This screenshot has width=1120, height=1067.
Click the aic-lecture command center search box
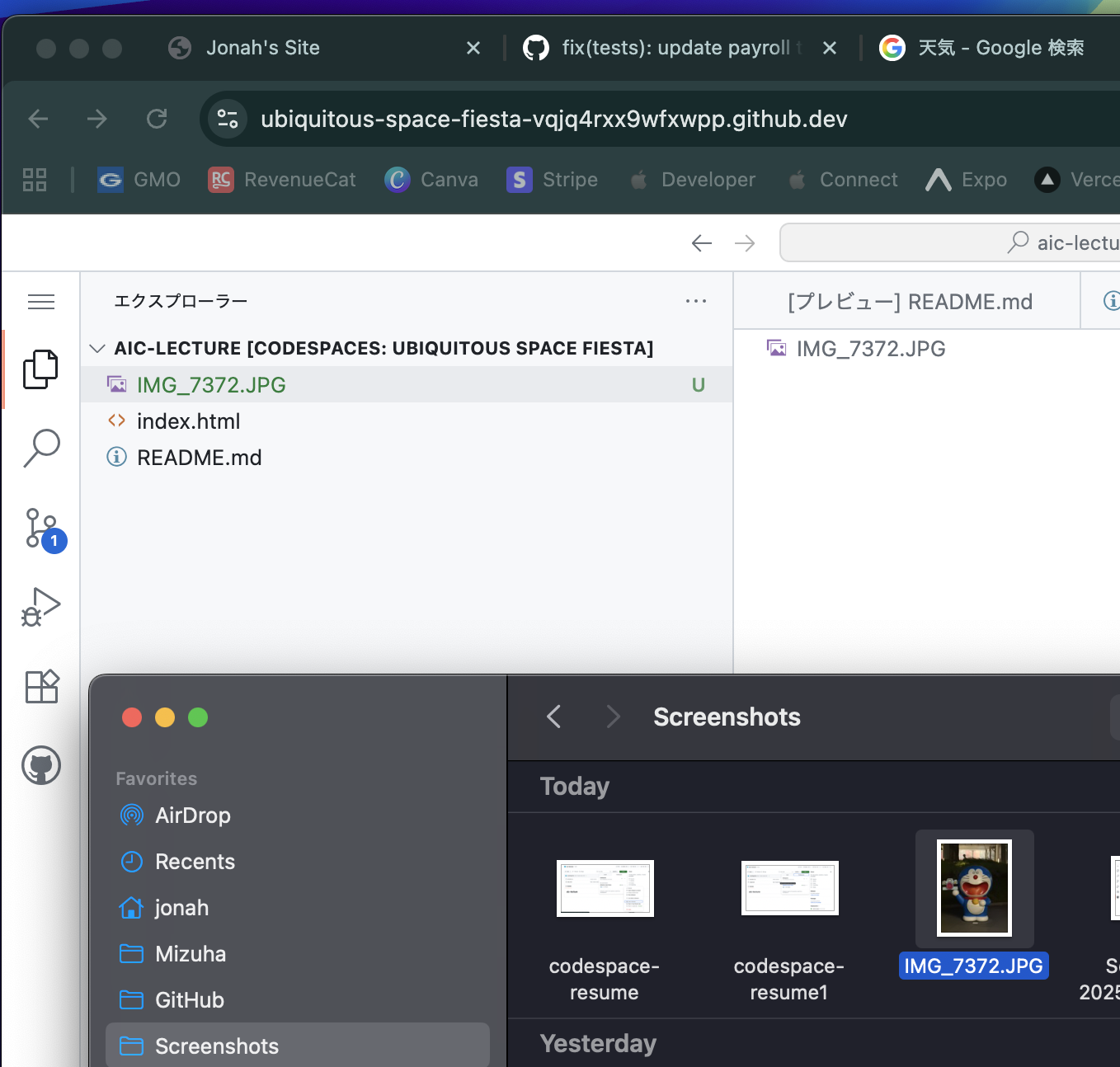point(948,242)
